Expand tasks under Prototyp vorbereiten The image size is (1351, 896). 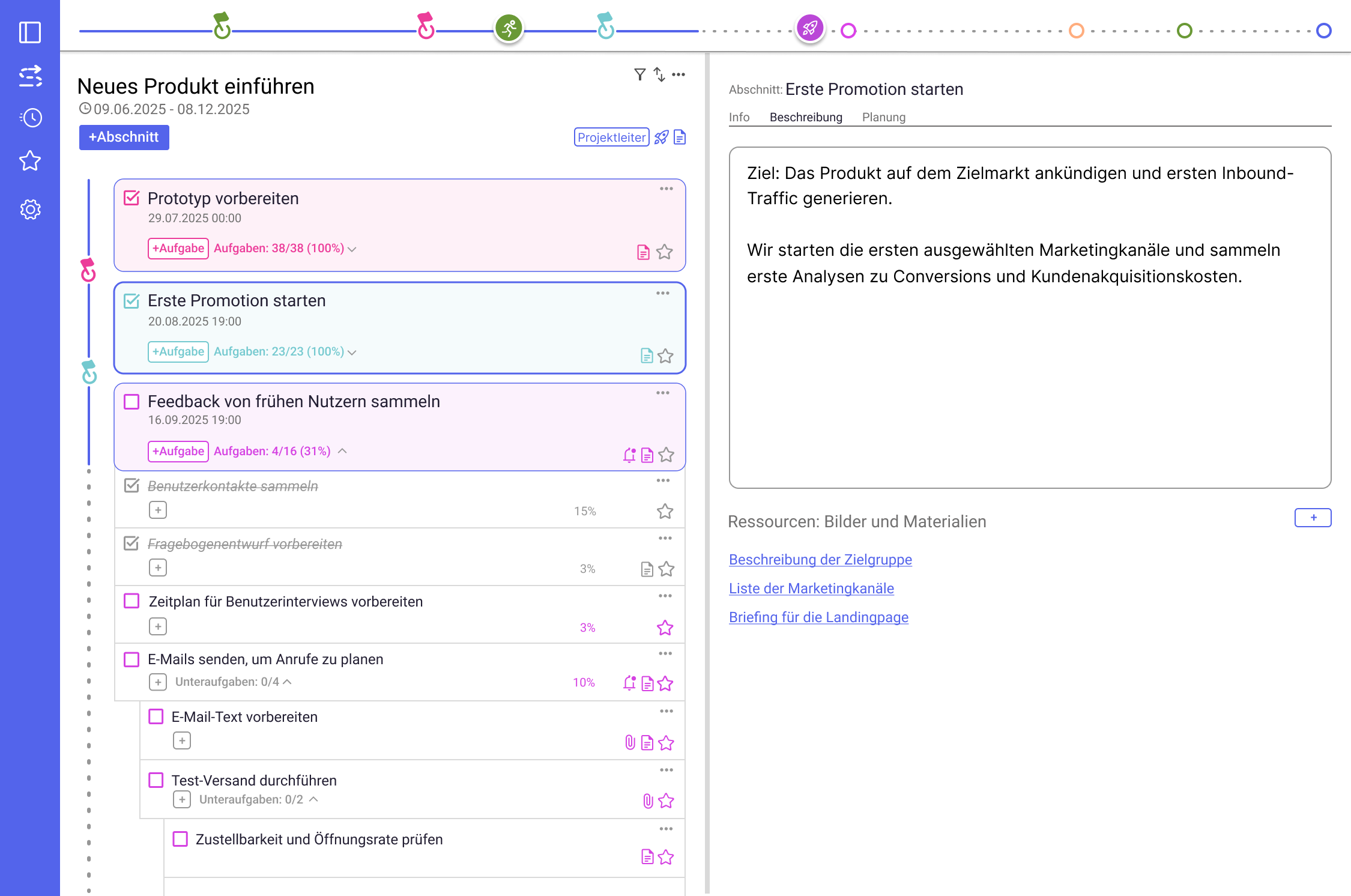click(352, 249)
